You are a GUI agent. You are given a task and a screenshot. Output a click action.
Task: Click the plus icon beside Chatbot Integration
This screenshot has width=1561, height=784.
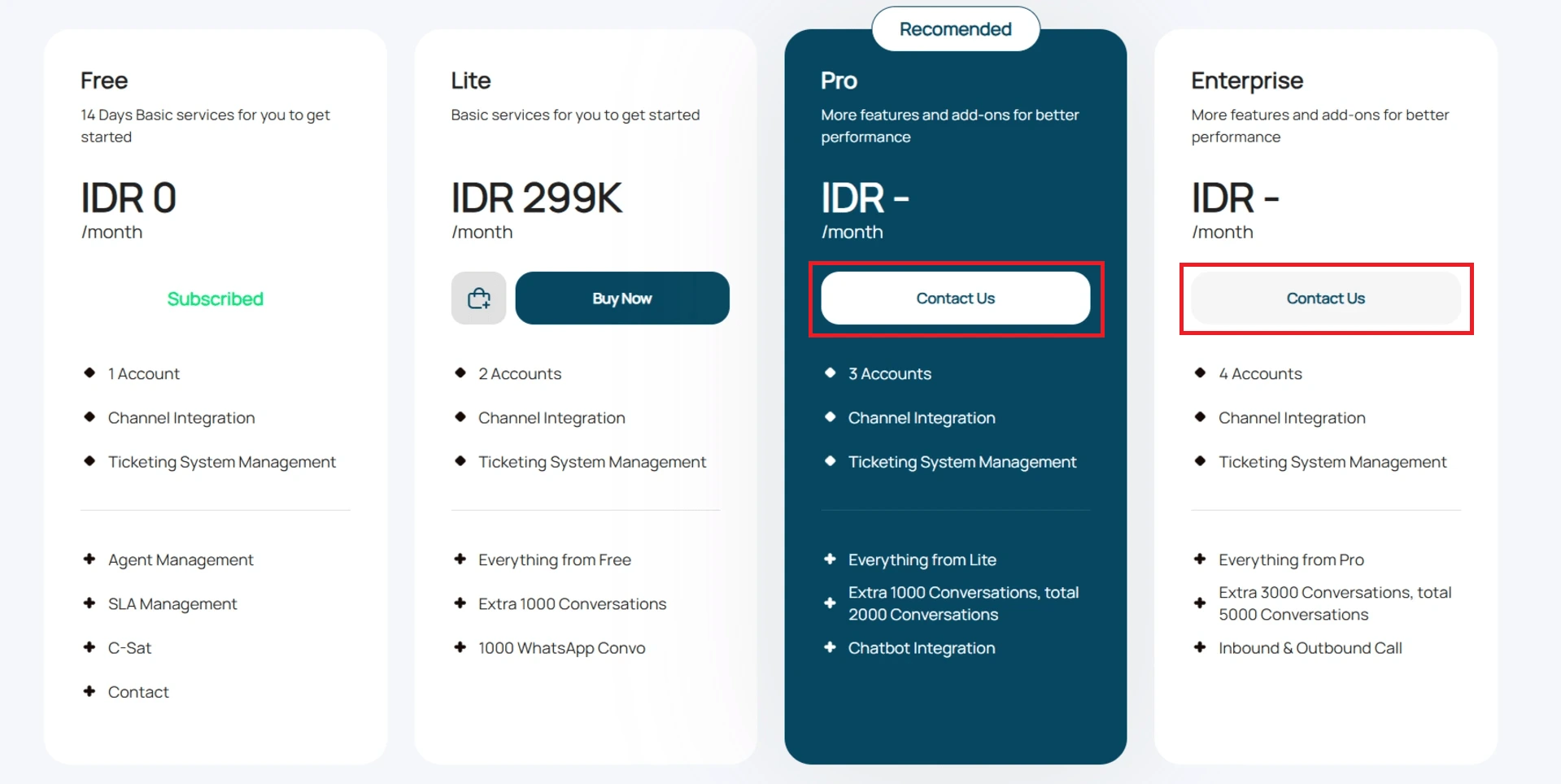(x=830, y=647)
